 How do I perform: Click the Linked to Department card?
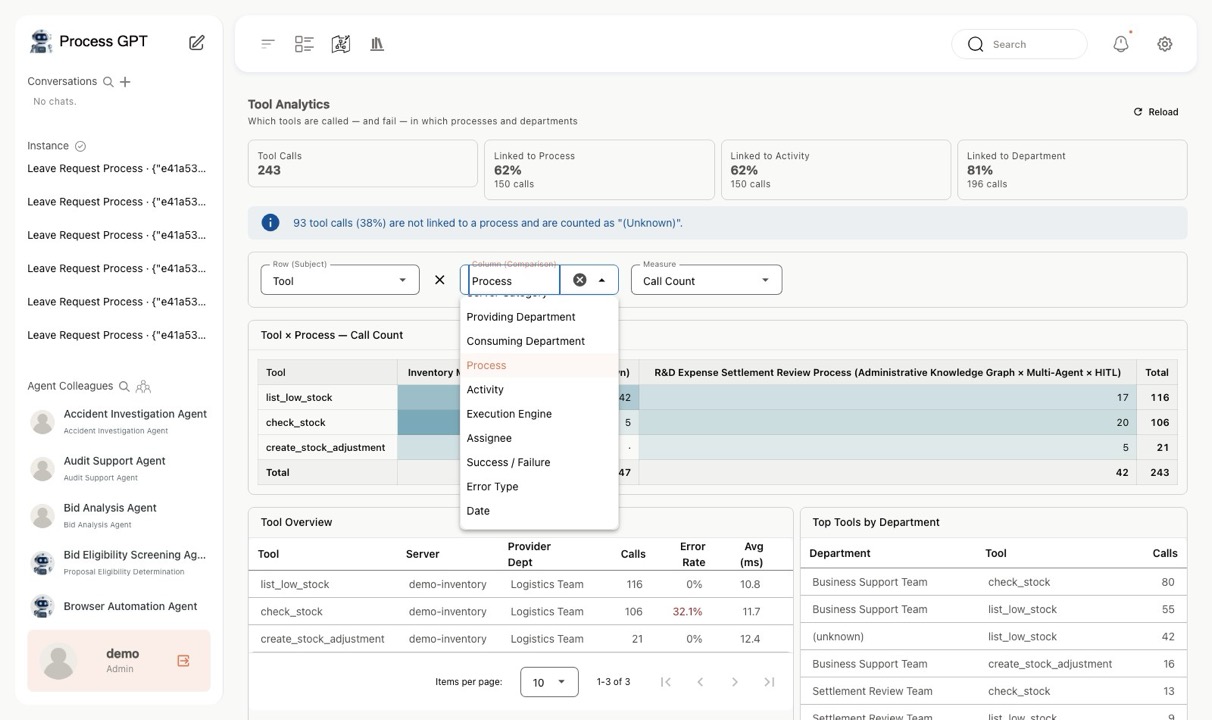coord(1072,170)
